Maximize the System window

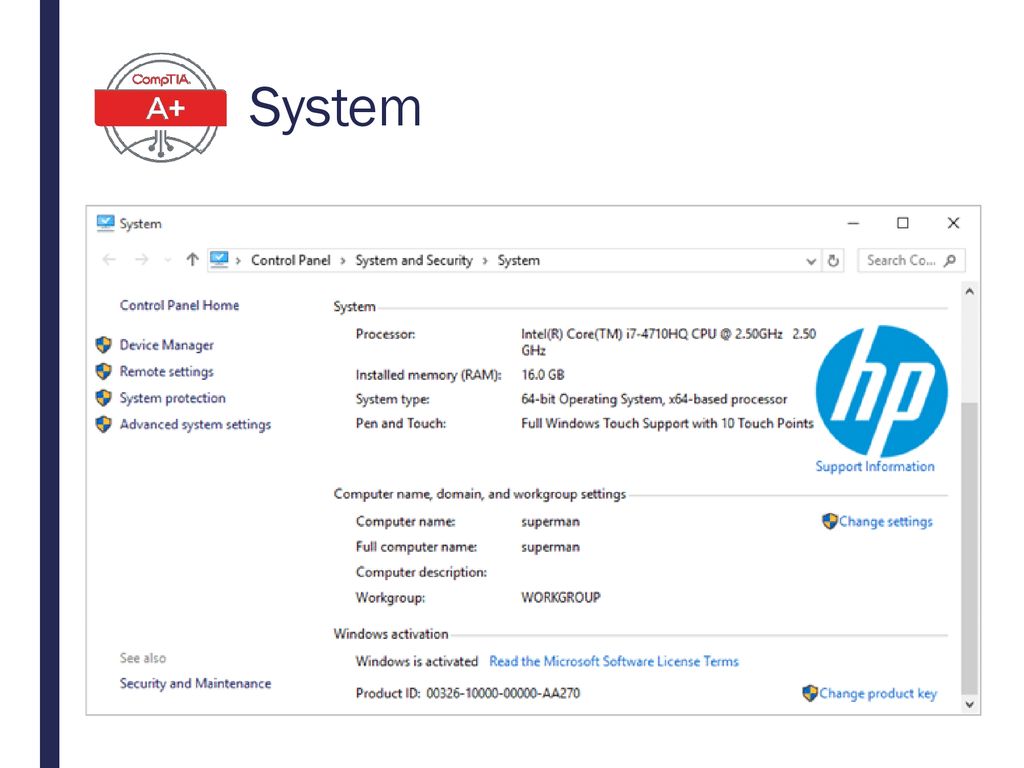(903, 223)
